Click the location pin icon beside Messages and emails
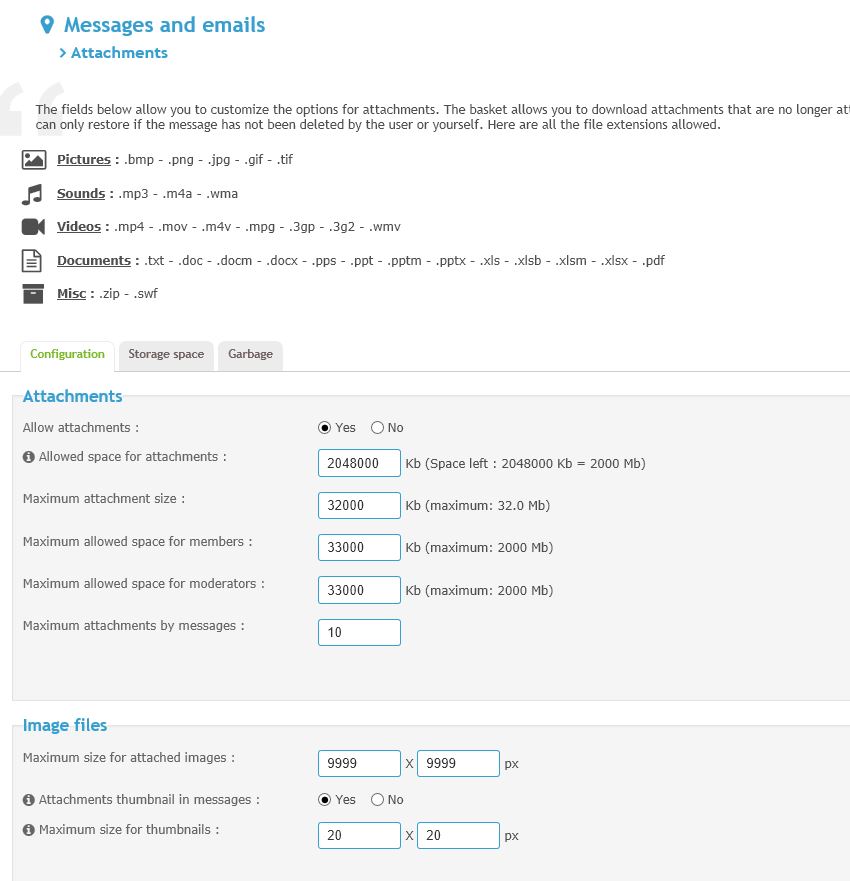 (47, 25)
